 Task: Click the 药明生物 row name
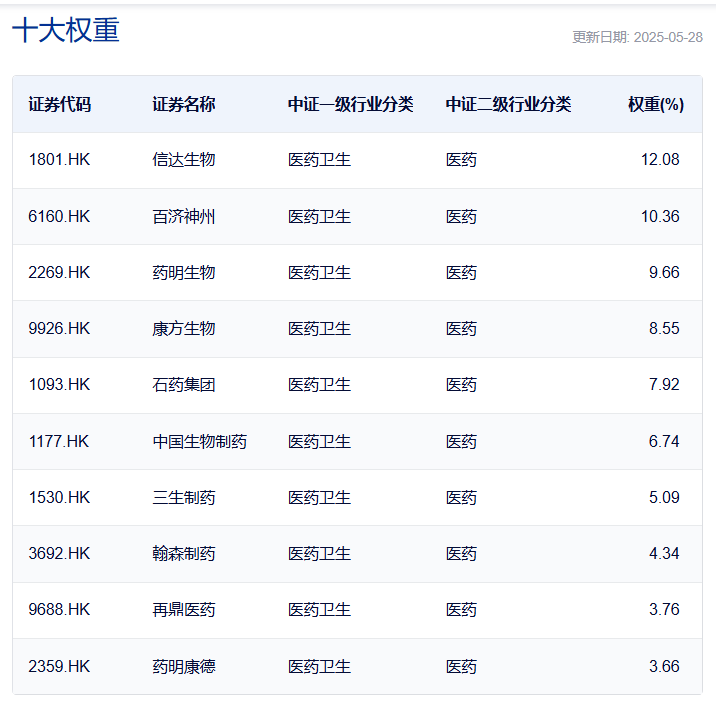point(184,273)
